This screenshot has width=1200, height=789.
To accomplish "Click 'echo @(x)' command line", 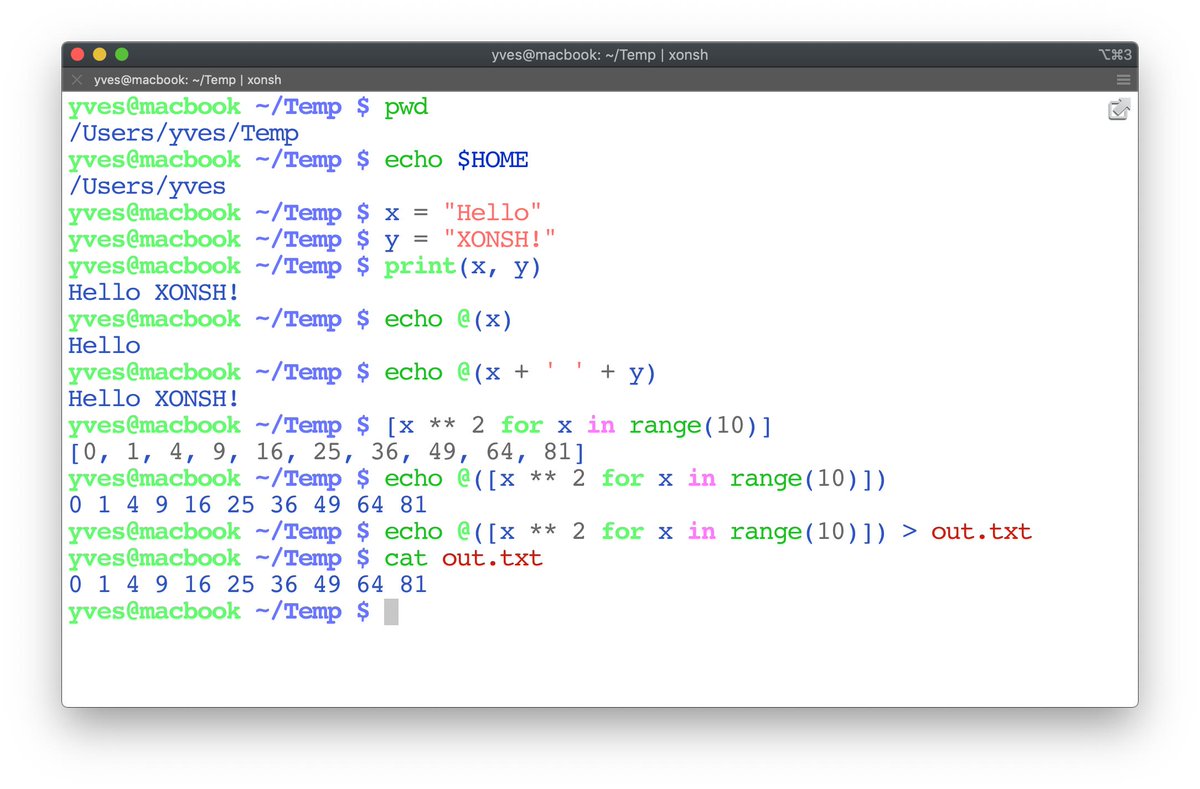I will point(449,319).
